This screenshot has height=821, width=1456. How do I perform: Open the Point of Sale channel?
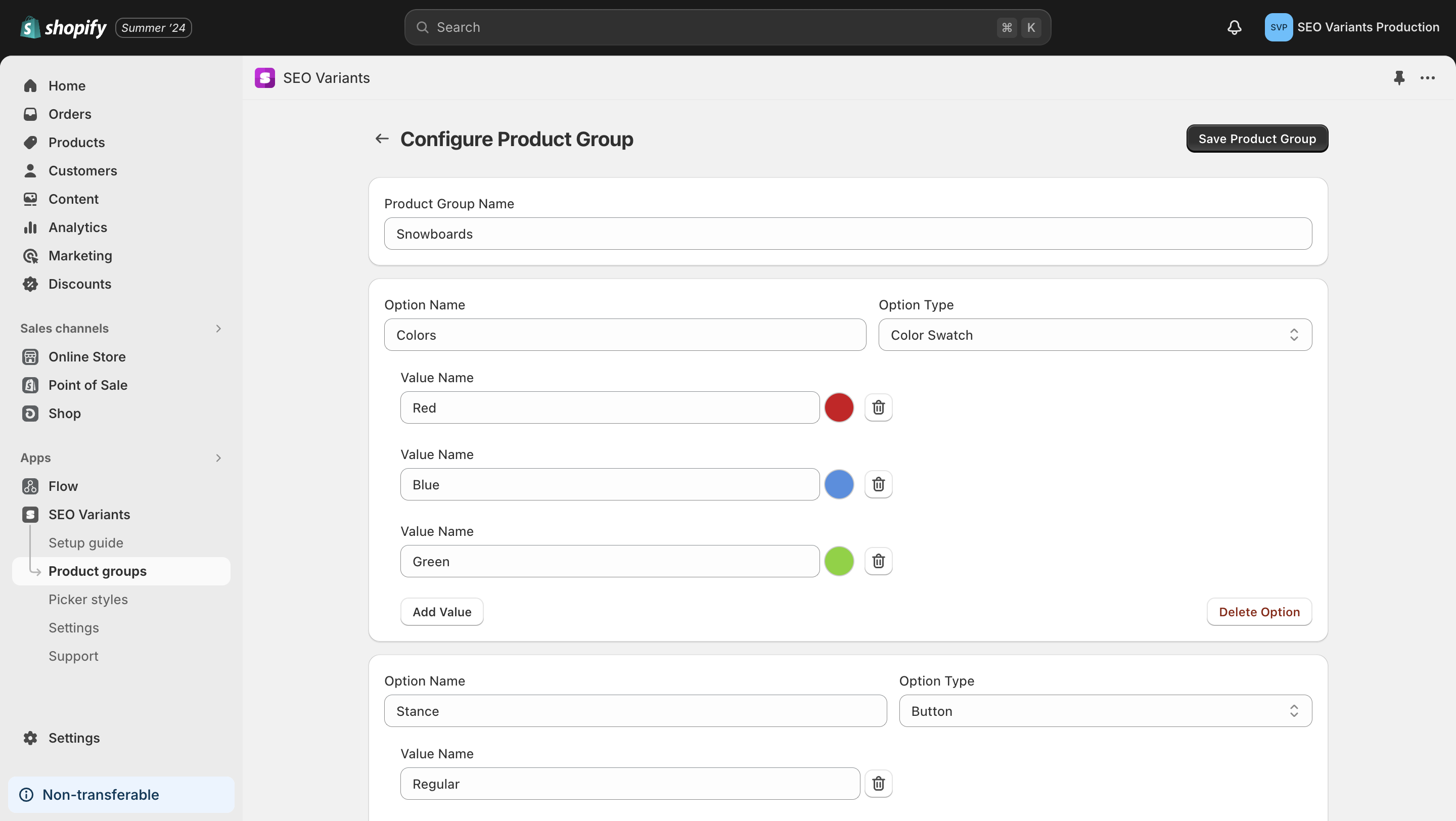coord(121,385)
